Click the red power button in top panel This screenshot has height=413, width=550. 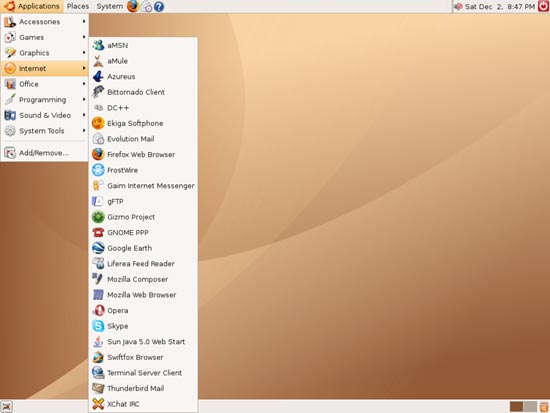pos(543,6)
